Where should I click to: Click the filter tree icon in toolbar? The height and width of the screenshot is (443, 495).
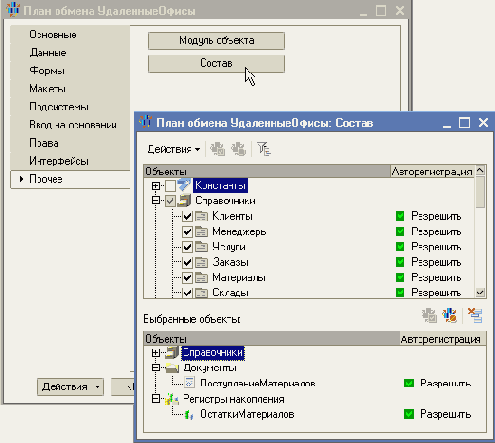point(264,149)
